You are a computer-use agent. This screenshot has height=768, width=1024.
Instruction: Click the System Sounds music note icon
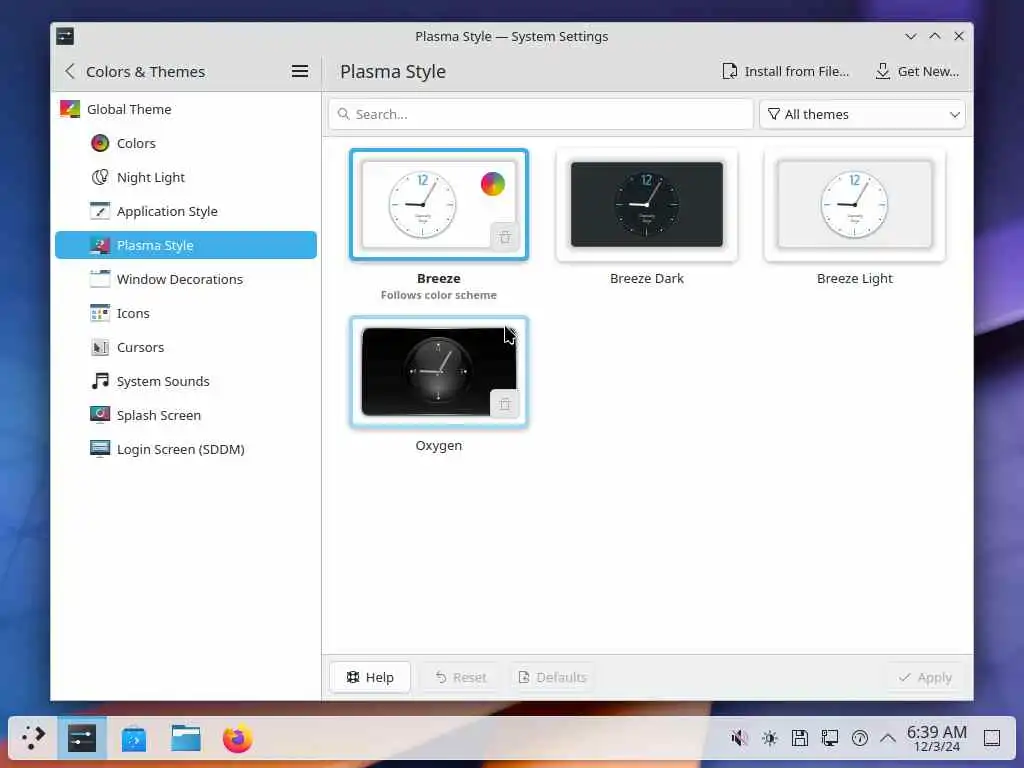point(100,381)
